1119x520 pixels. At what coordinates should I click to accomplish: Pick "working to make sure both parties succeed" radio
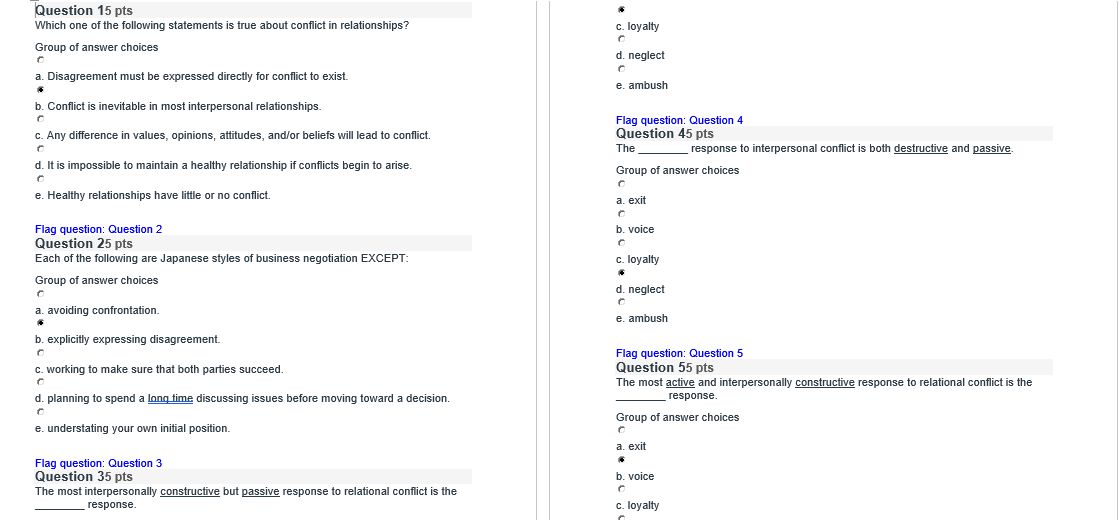click(x=39, y=353)
